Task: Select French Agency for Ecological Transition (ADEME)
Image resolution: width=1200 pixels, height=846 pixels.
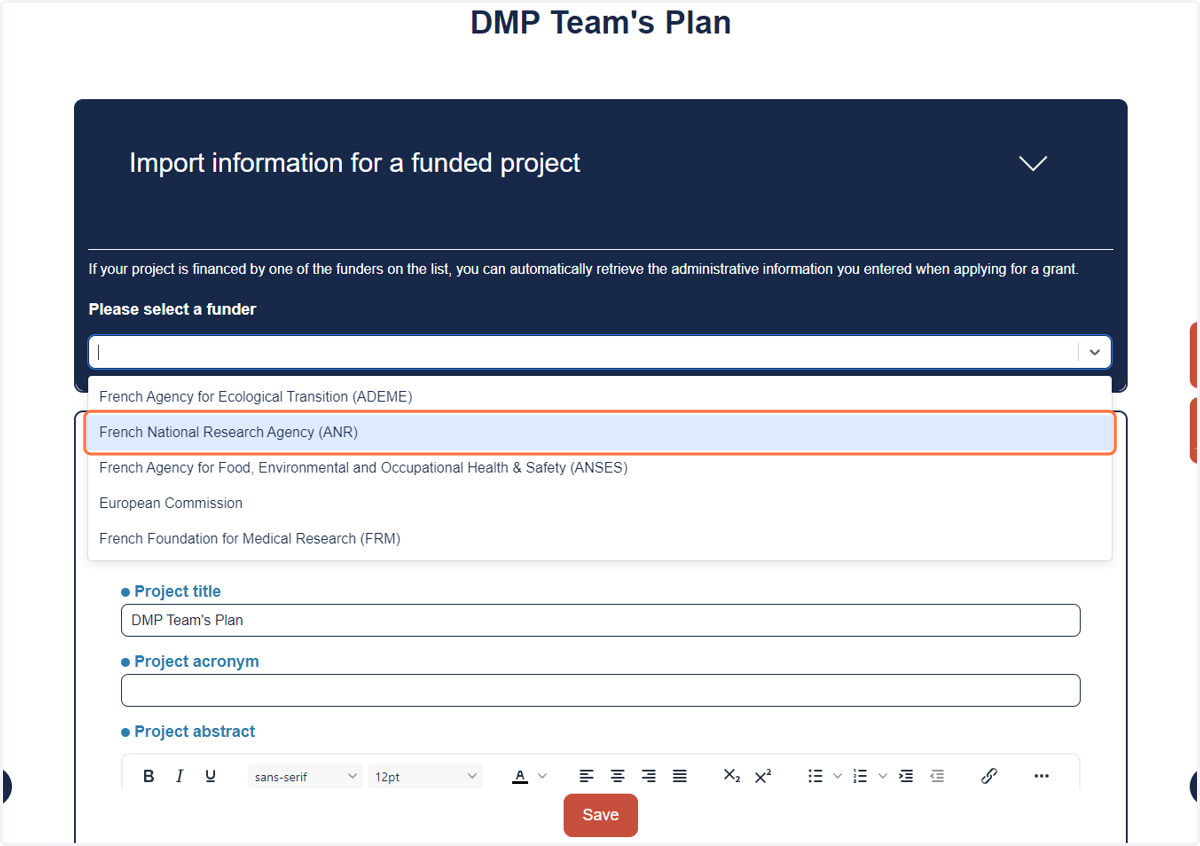Action: 600,397
